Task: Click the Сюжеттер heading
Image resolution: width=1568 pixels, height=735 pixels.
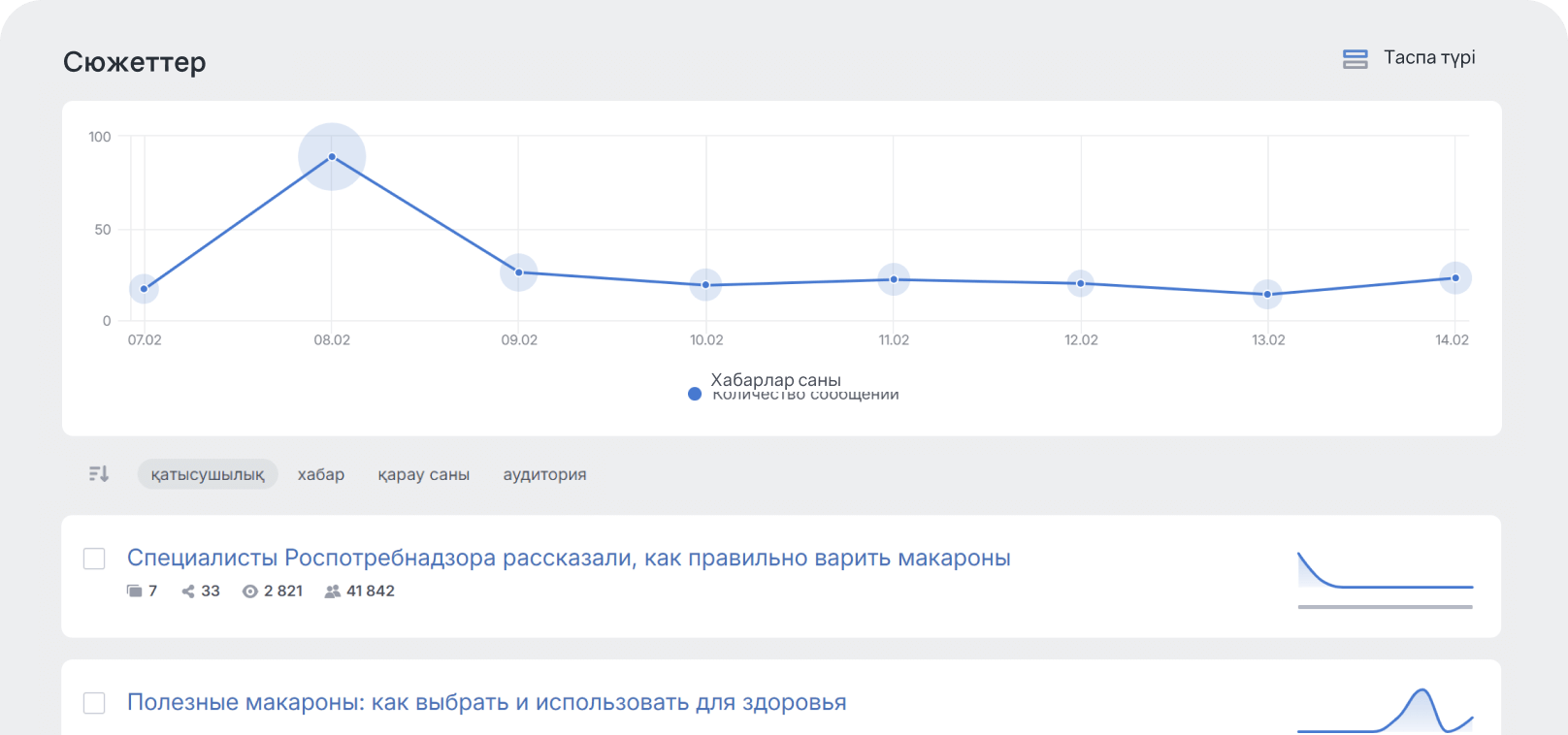Action: [135, 62]
